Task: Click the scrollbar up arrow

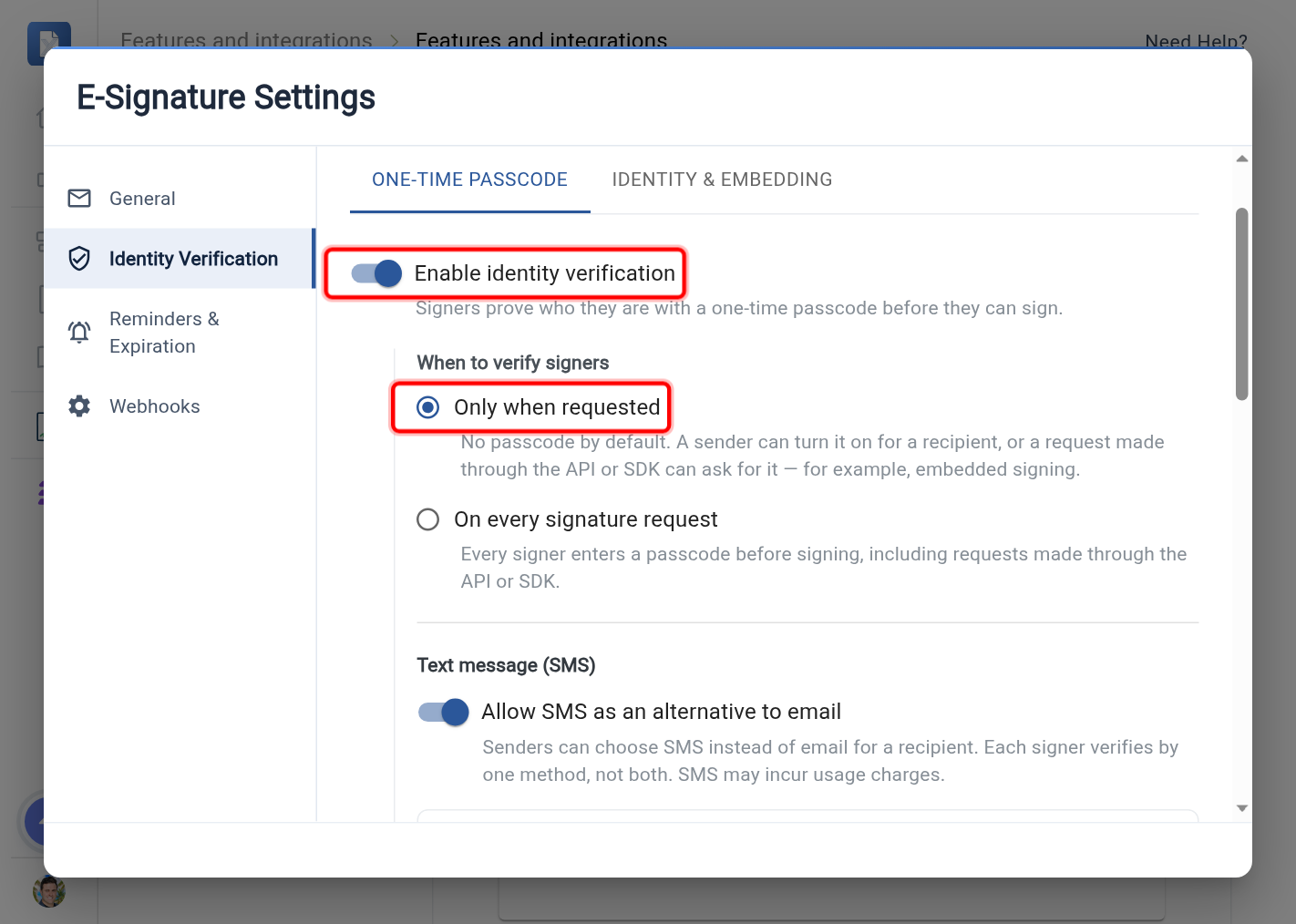Action: pos(1241,159)
